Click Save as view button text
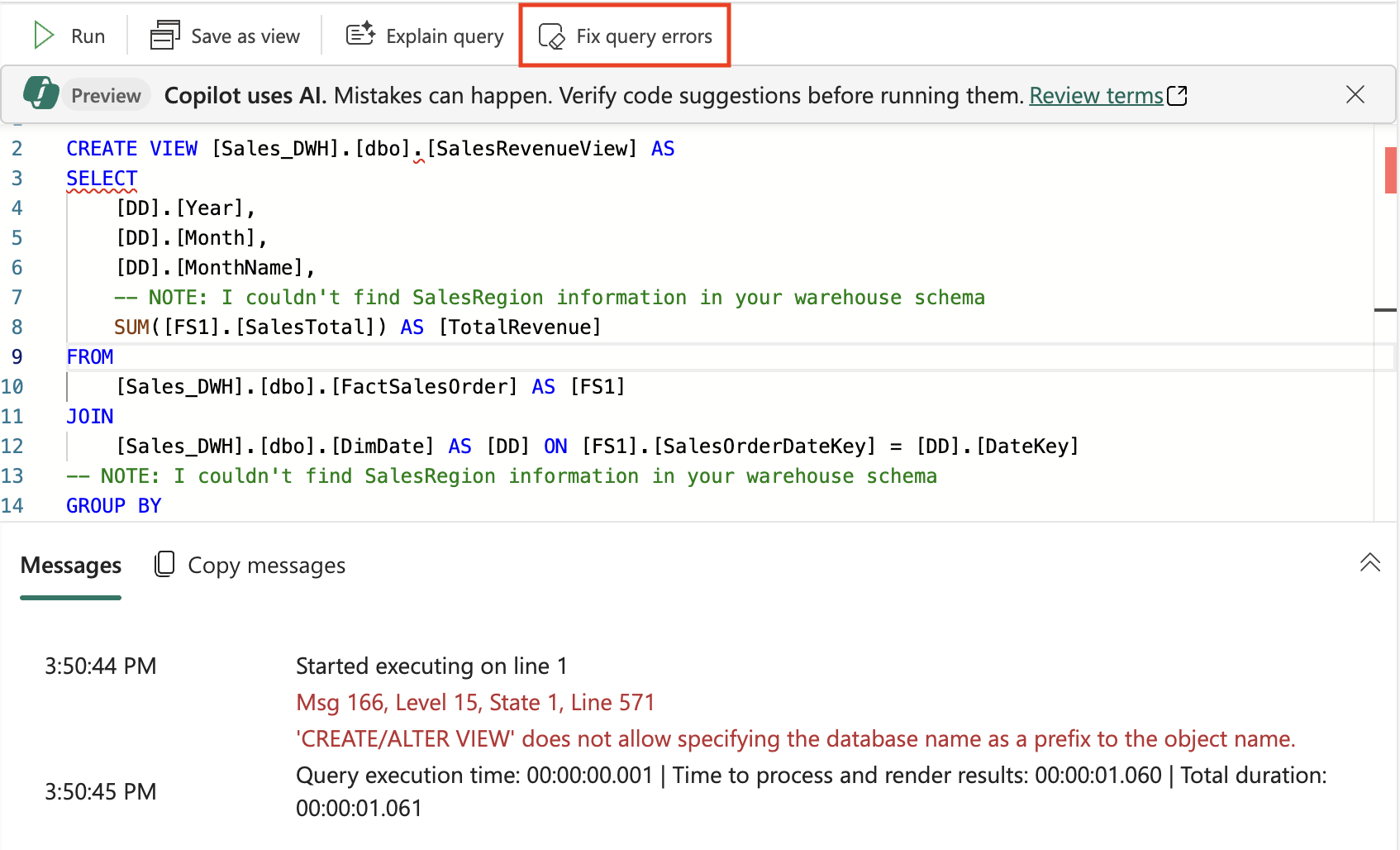 pos(245,36)
